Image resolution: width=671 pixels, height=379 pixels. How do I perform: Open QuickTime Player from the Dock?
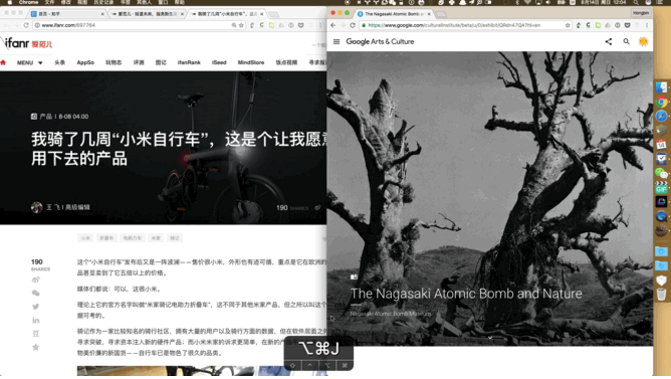pos(661,216)
